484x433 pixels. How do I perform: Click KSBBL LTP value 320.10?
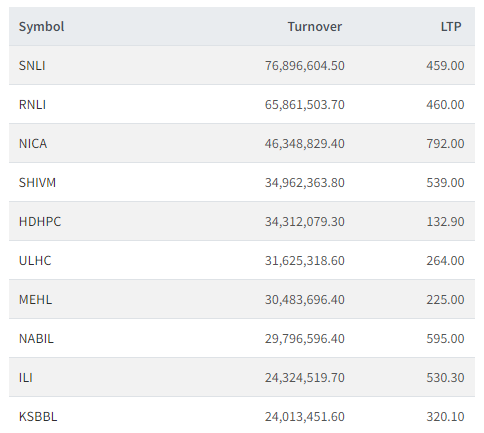[445, 417]
